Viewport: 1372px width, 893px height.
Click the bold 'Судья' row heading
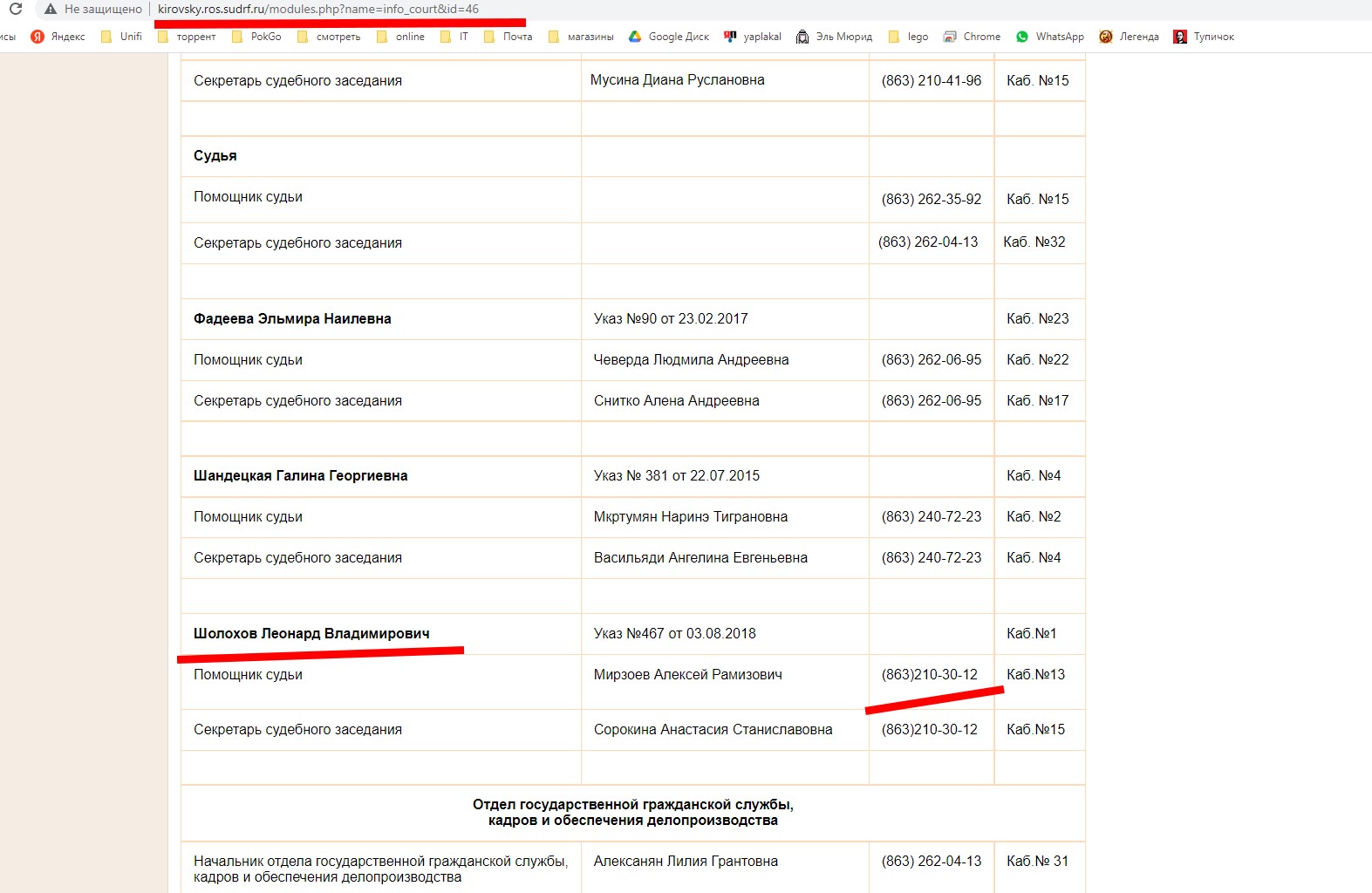coord(215,155)
